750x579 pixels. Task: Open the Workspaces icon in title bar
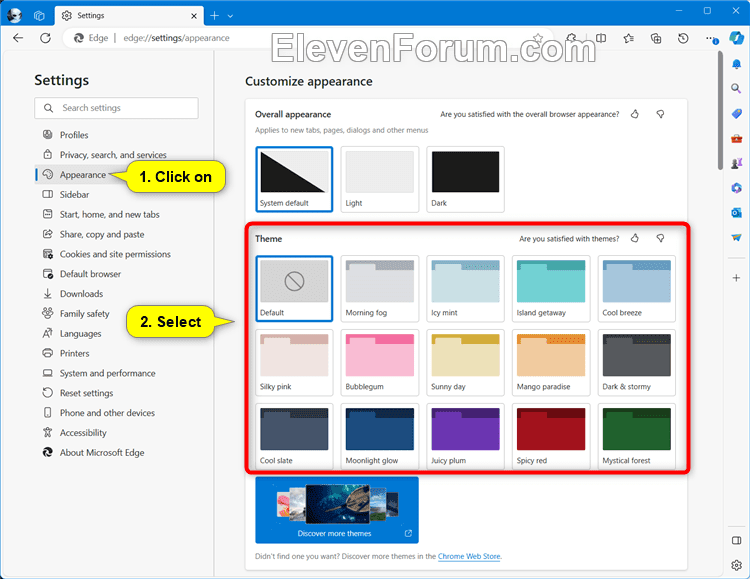pos(39,16)
